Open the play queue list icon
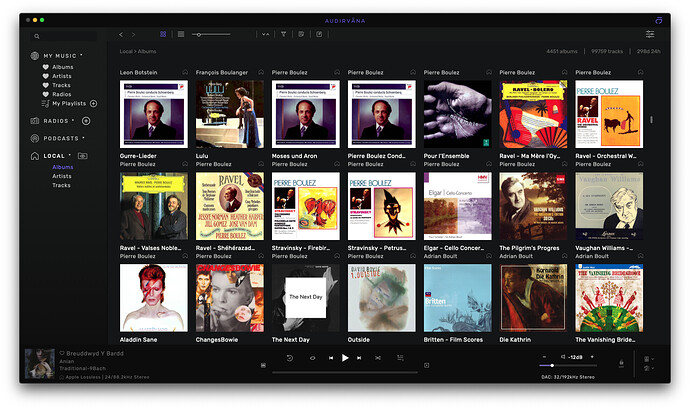 pos(400,358)
